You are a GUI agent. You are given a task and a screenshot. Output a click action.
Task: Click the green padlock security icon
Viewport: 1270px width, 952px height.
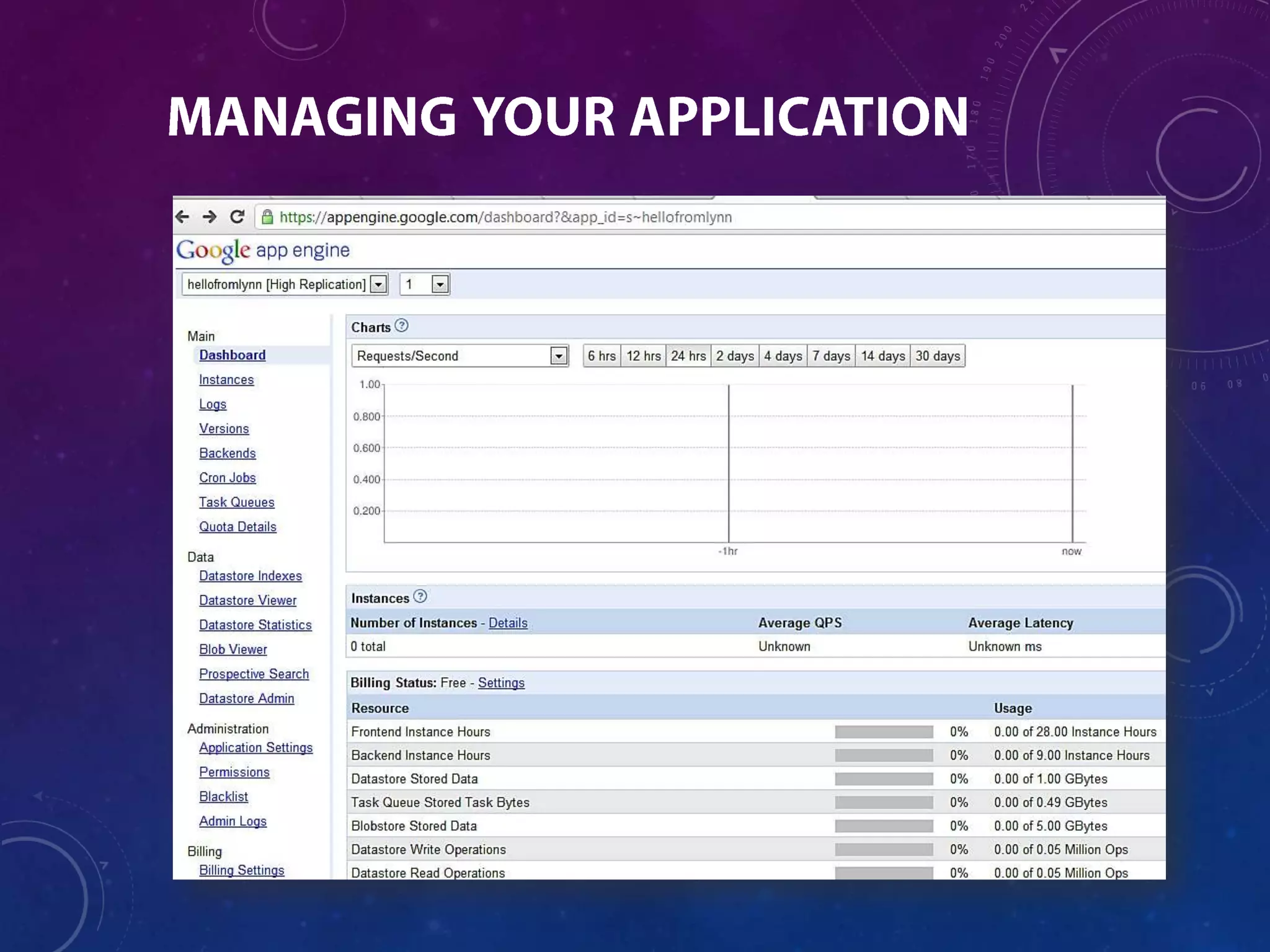coord(267,217)
